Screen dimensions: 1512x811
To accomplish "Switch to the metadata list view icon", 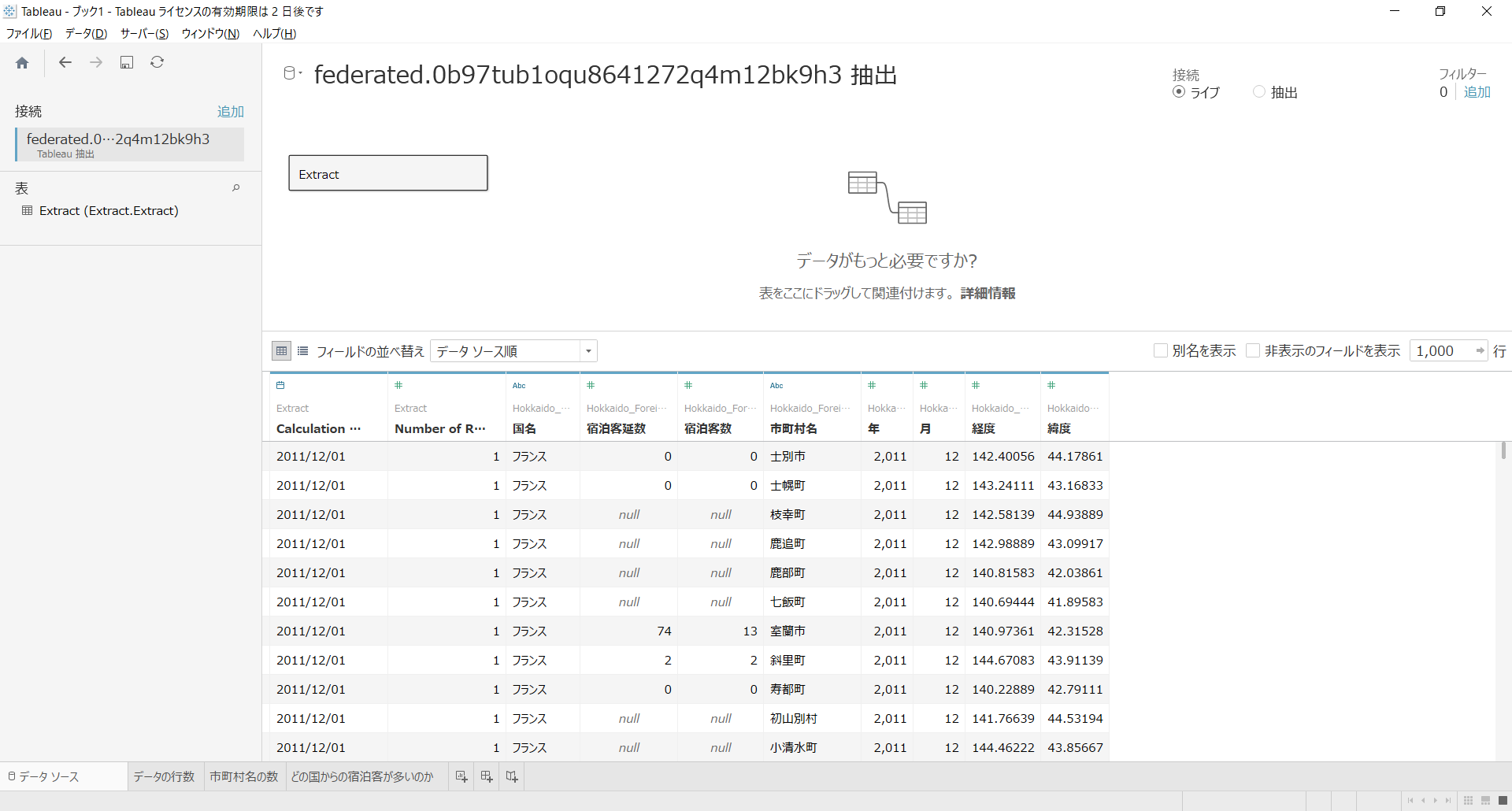I will [303, 351].
